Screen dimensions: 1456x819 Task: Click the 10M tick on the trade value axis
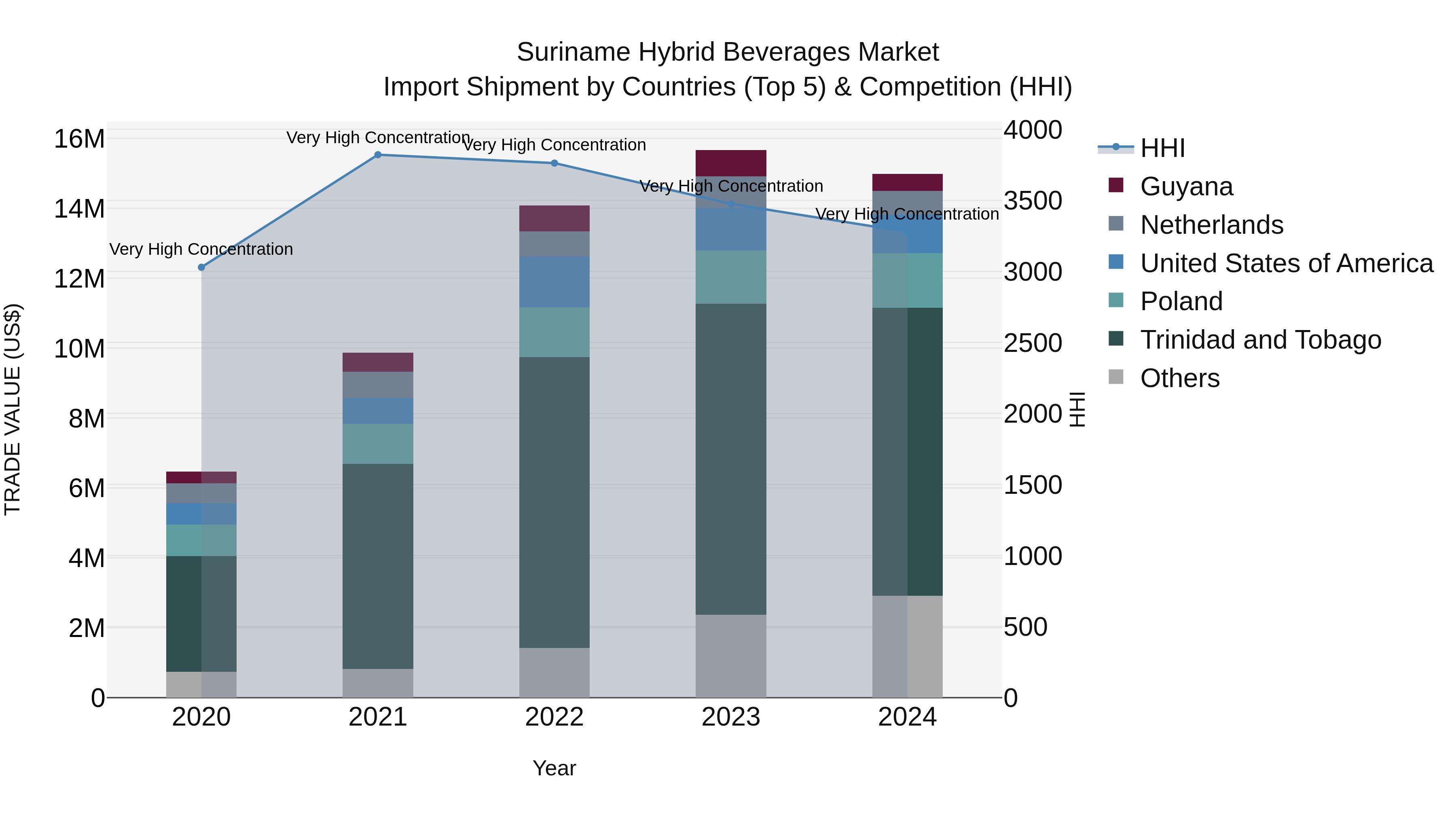point(79,349)
